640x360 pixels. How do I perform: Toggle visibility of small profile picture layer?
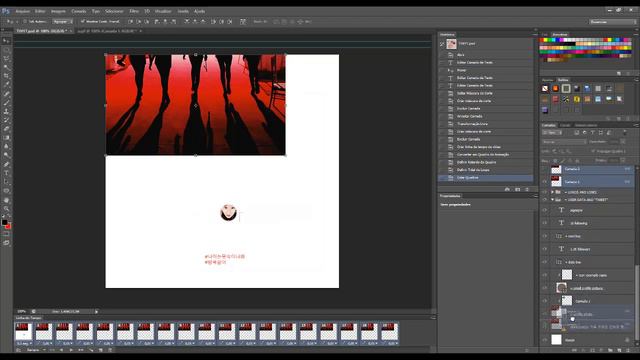point(544,288)
